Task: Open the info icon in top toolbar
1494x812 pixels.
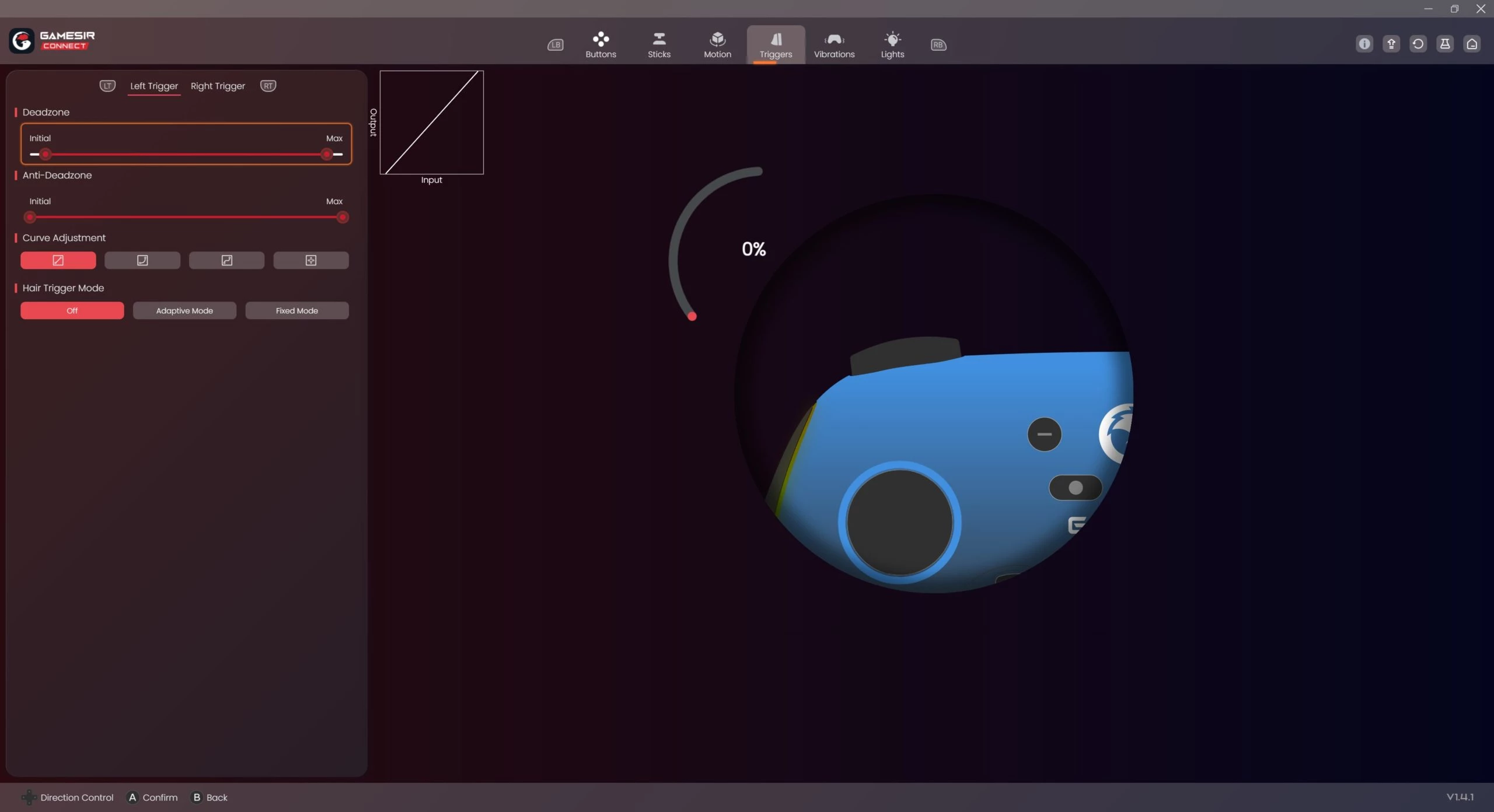Action: 1364,44
